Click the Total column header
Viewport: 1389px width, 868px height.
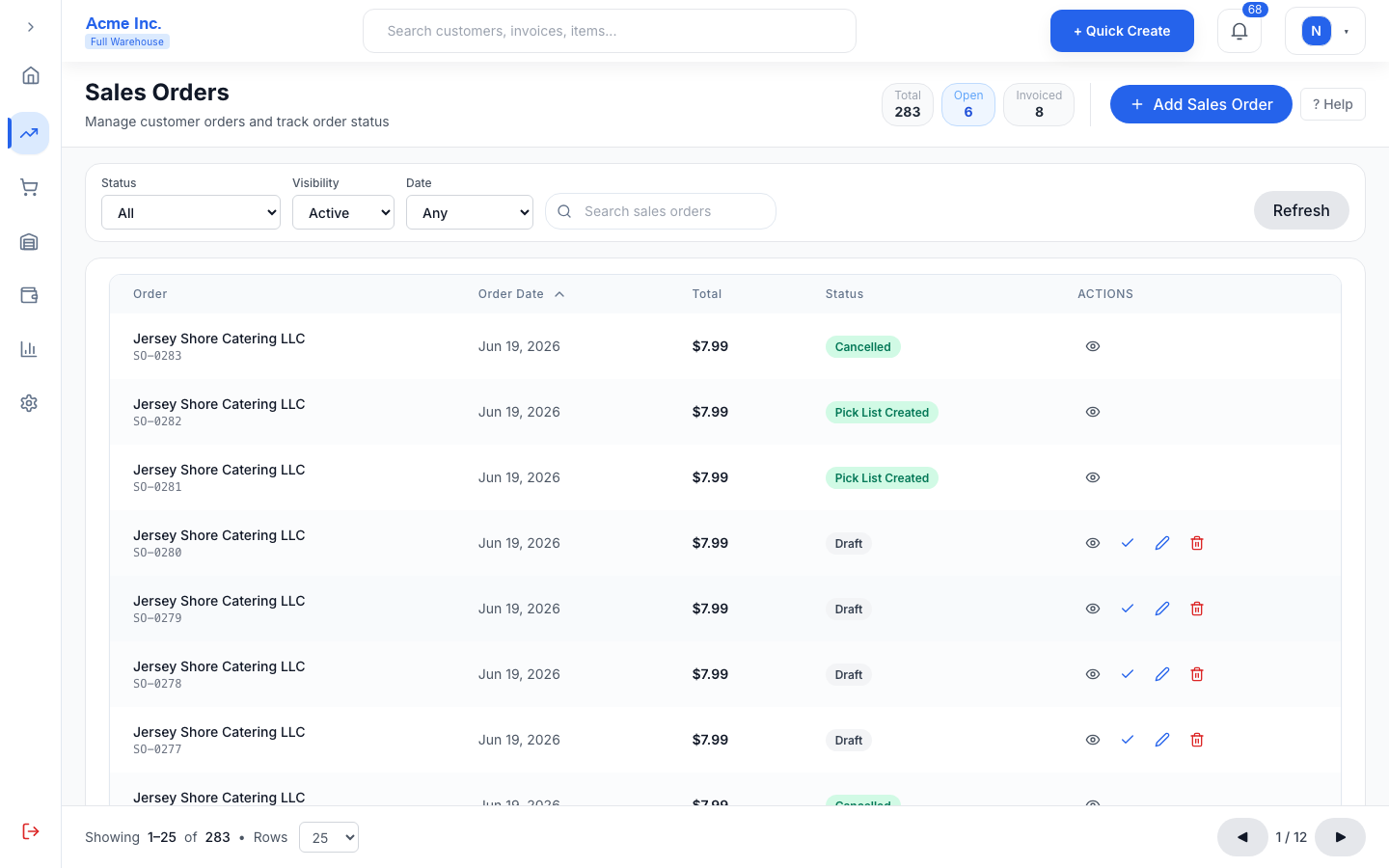click(707, 294)
